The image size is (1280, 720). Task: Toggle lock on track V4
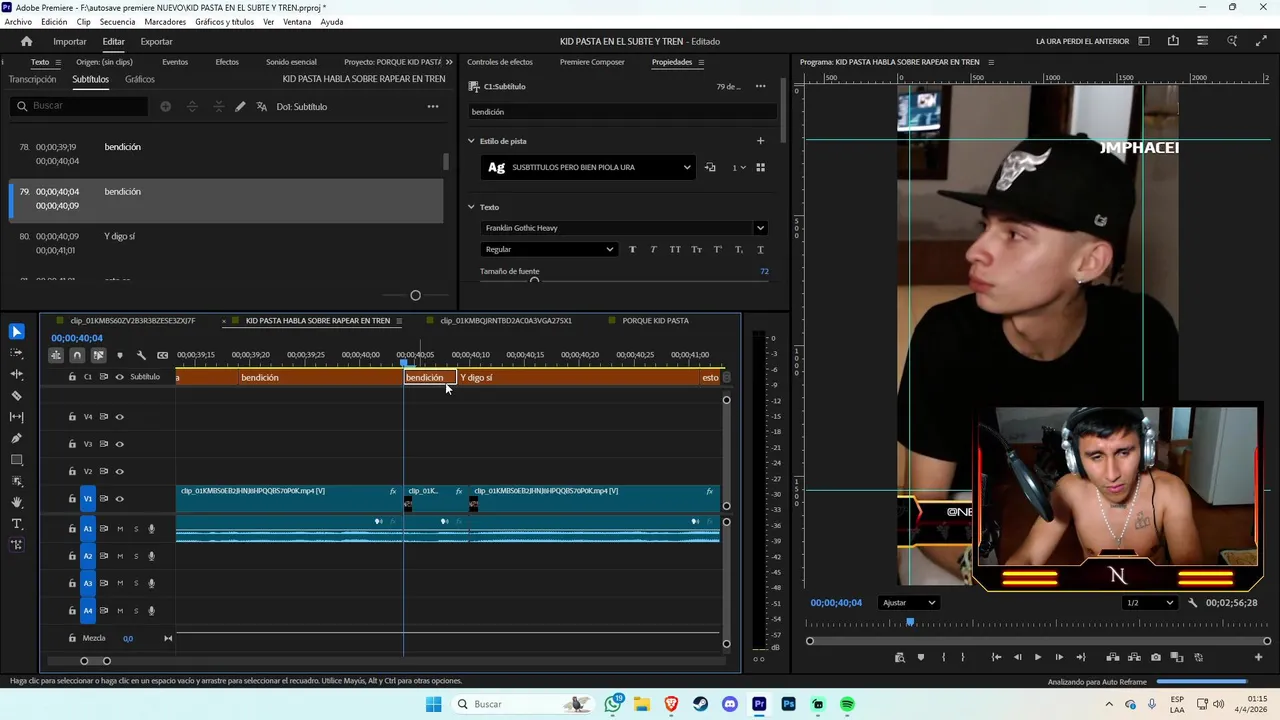(x=72, y=417)
